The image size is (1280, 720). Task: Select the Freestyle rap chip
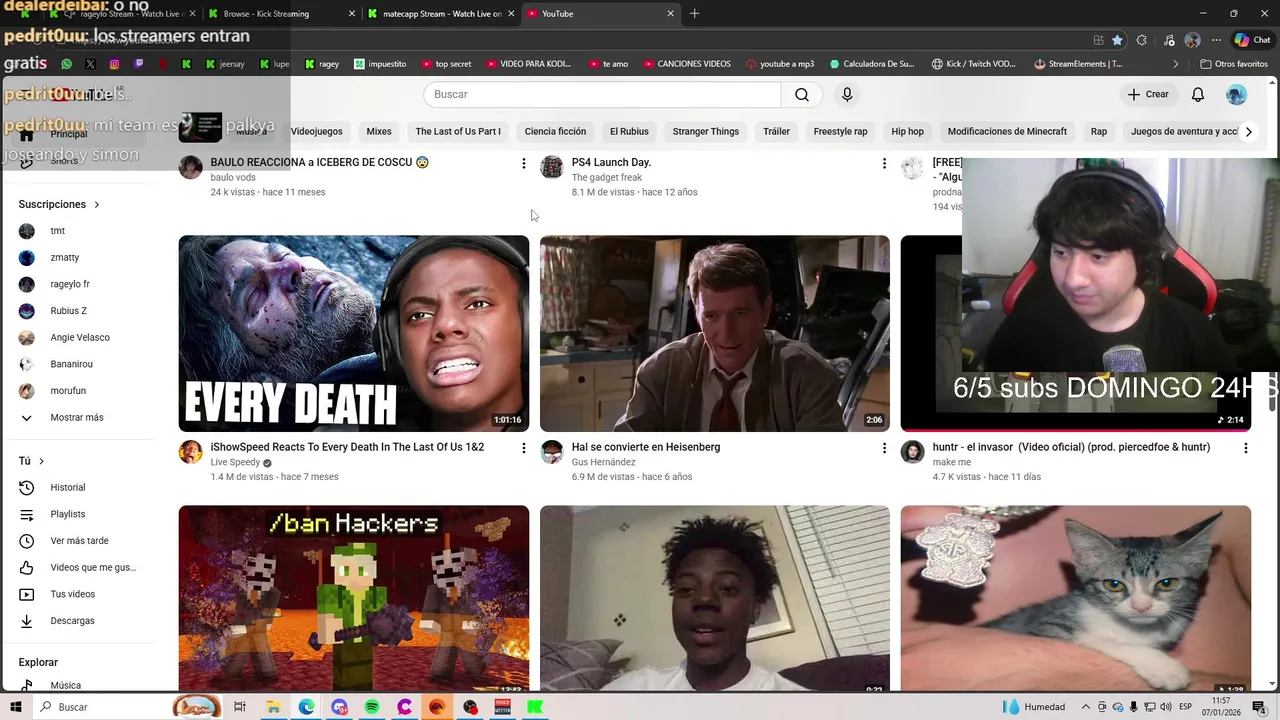click(x=840, y=131)
